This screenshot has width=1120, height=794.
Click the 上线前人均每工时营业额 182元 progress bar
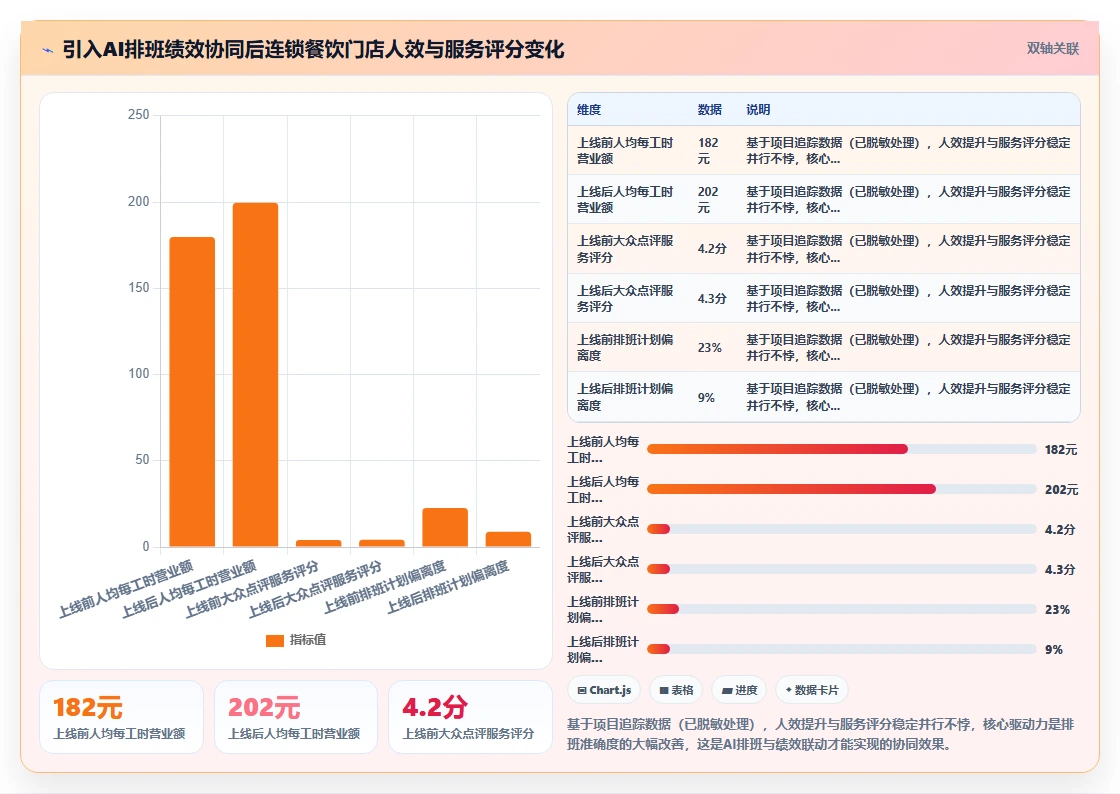coord(841,449)
